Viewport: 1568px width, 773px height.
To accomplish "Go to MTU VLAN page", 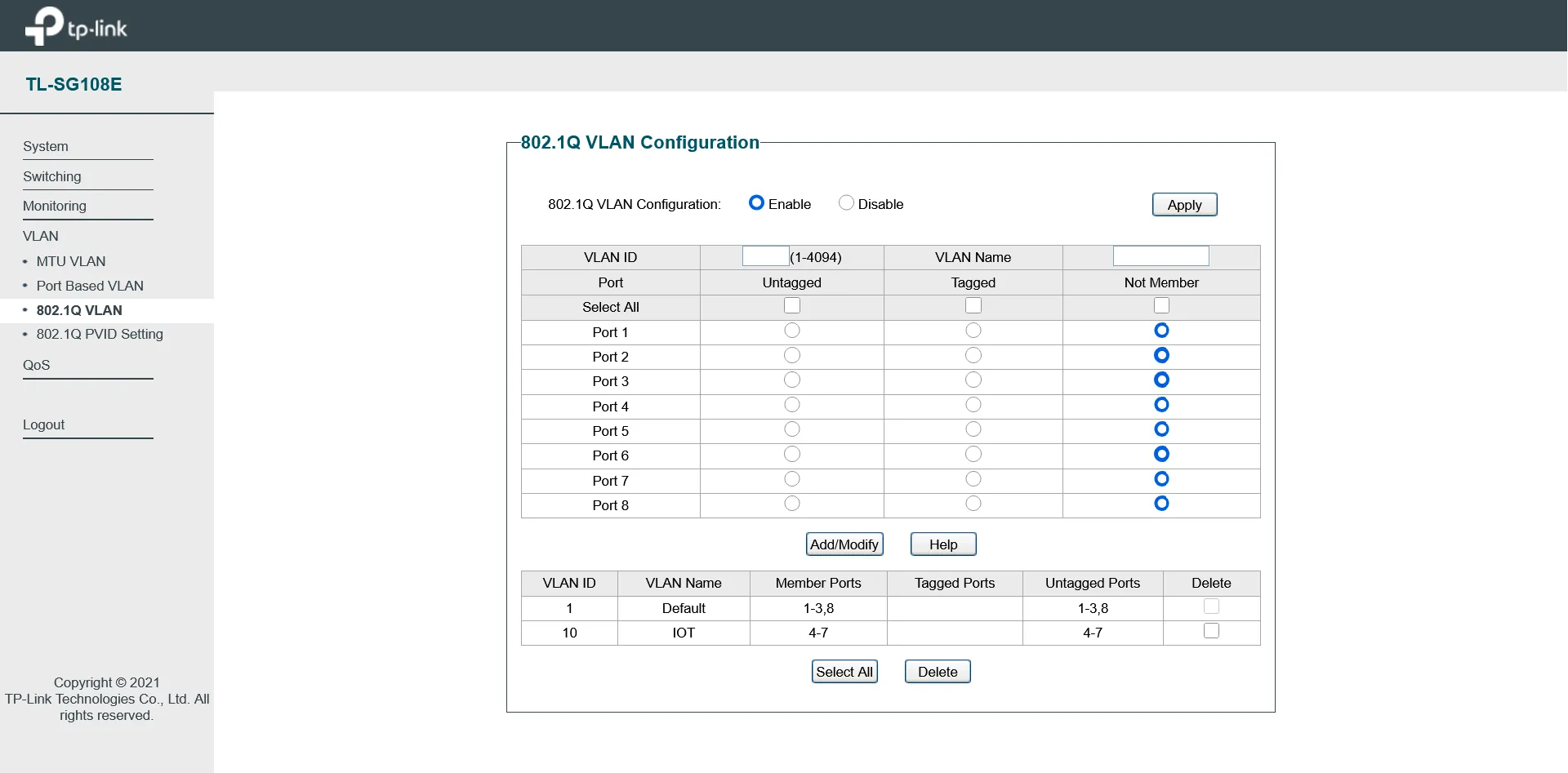I will point(71,261).
